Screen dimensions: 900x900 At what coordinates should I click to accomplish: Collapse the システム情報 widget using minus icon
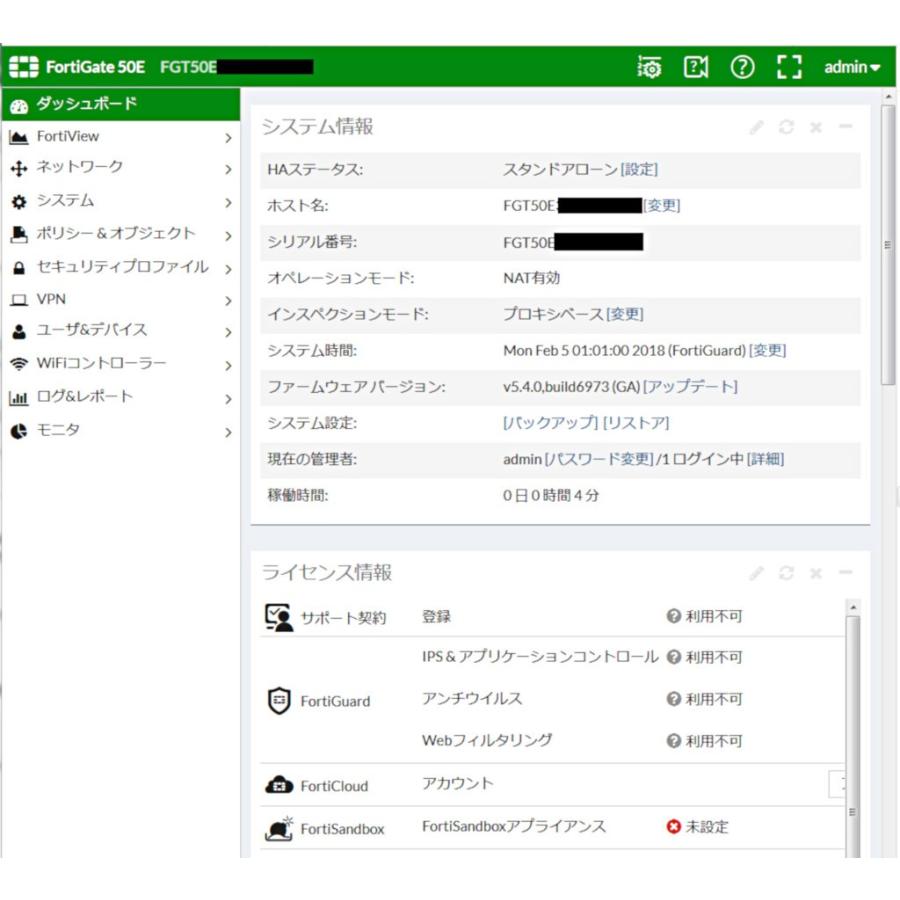pos(845,127)
